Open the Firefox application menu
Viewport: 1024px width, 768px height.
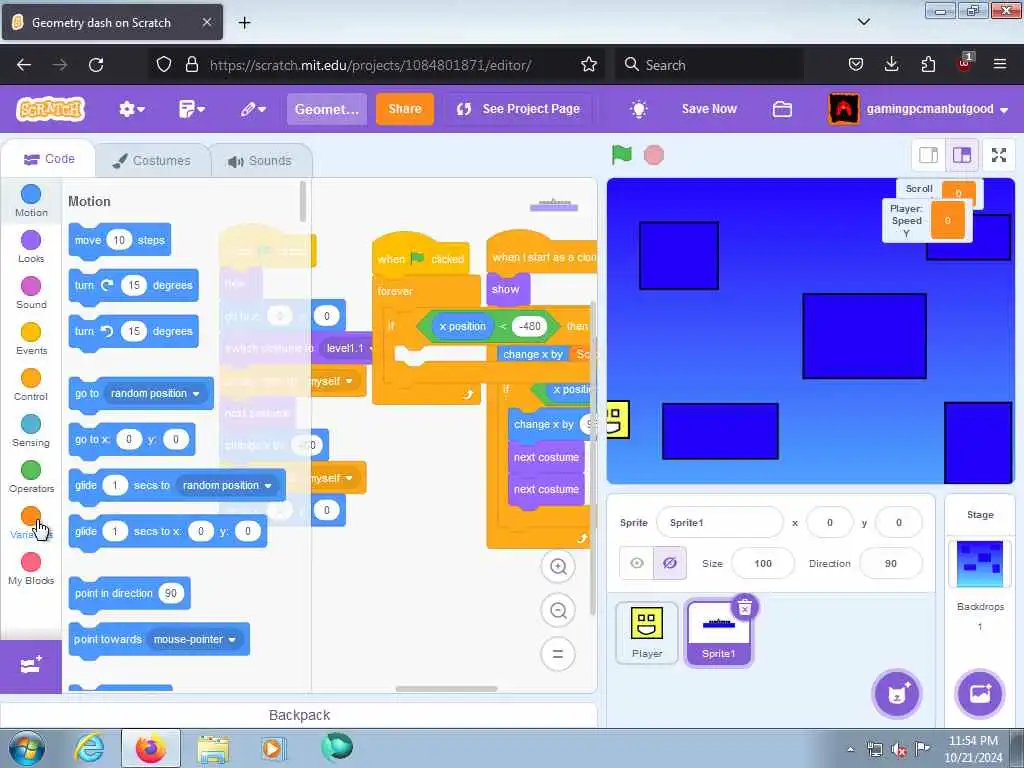(x=1000, y=64)
